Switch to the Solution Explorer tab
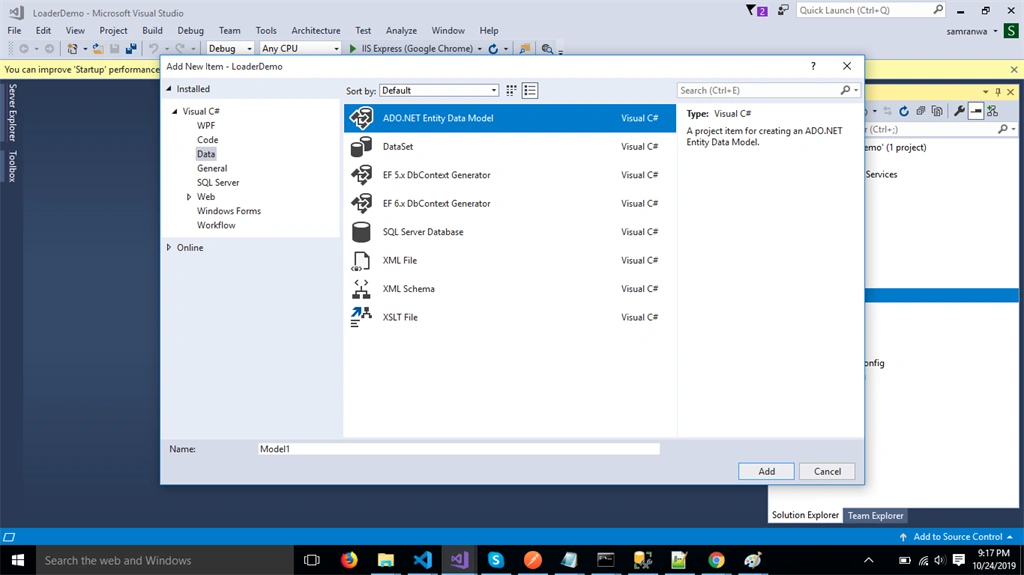1024x575 pixels. 805,515
